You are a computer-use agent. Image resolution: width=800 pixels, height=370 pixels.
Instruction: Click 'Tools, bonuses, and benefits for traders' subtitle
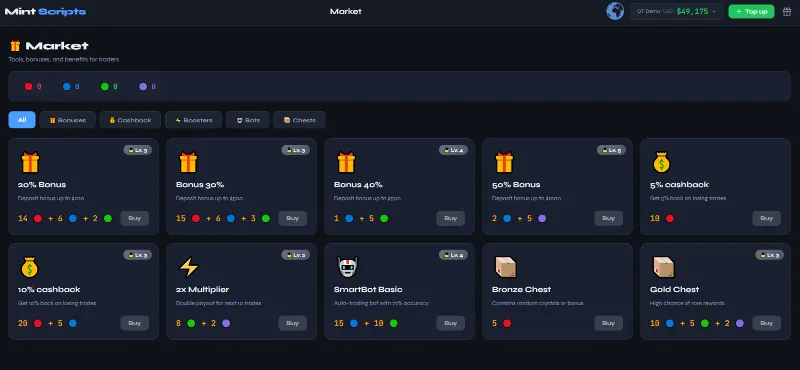click(64, 60)
